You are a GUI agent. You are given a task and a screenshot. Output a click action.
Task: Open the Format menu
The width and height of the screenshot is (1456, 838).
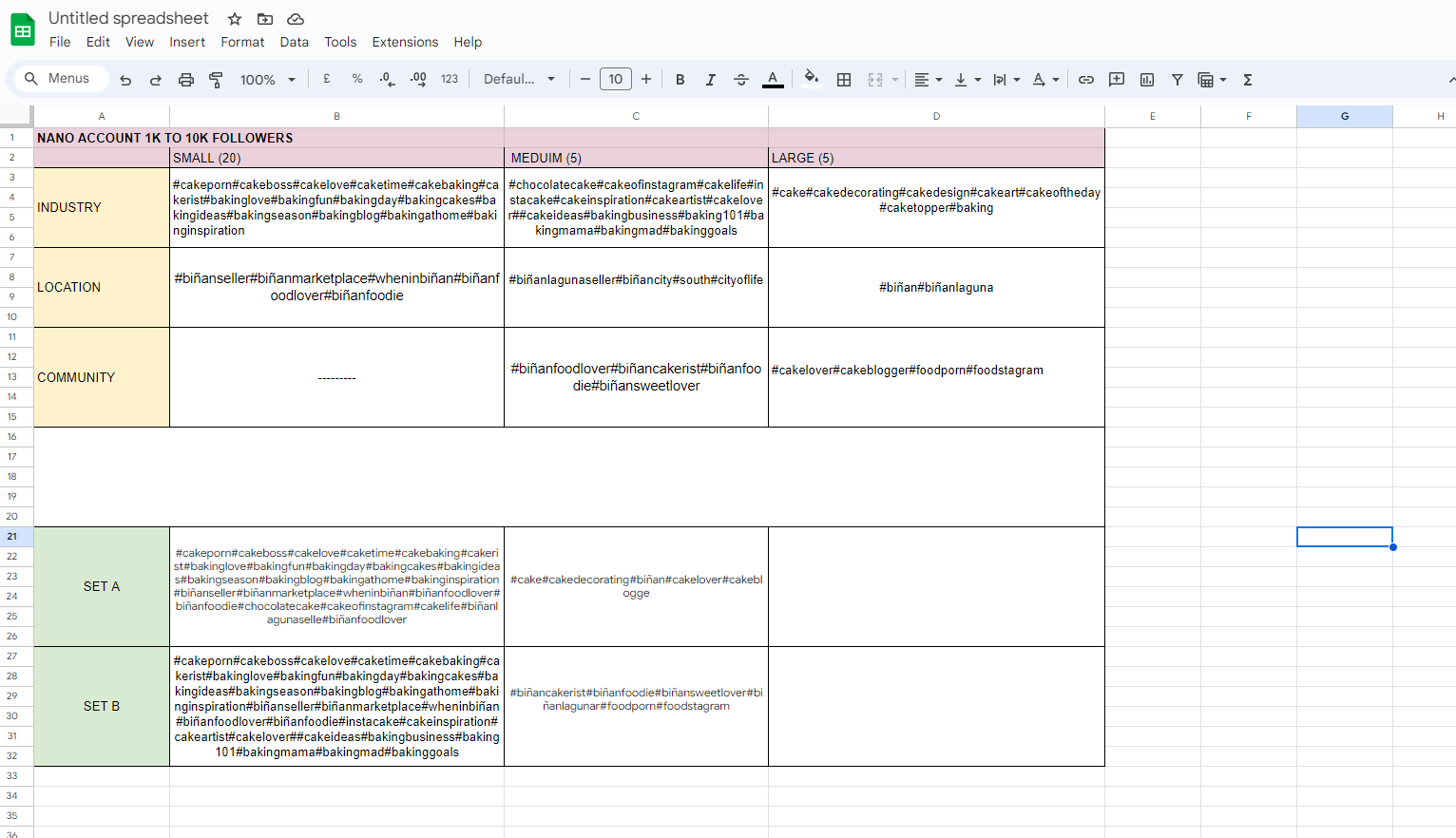(x=242, y=42)
